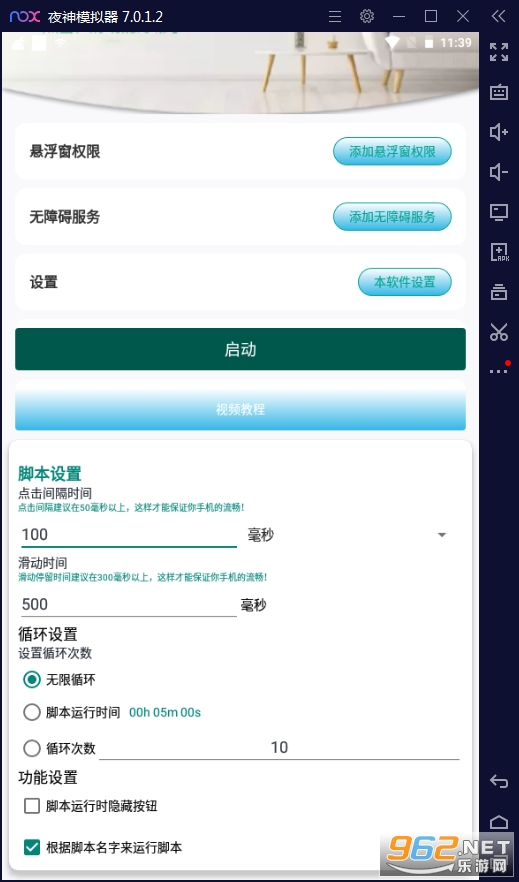Click the 00h 05m 00s run time link
The image size is (519, 882).
click(x=165, y=713)
